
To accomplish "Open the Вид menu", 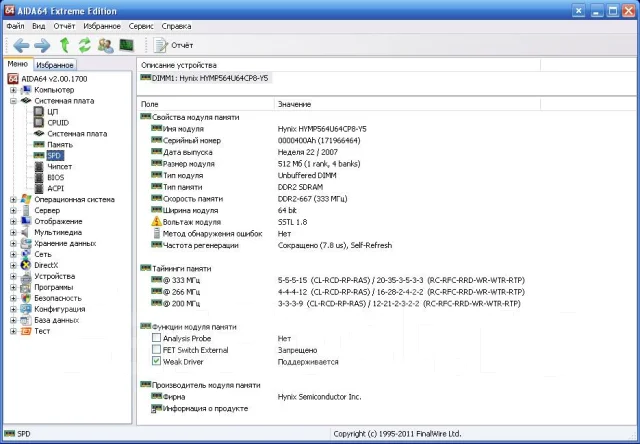I will [x=39, y=26].
